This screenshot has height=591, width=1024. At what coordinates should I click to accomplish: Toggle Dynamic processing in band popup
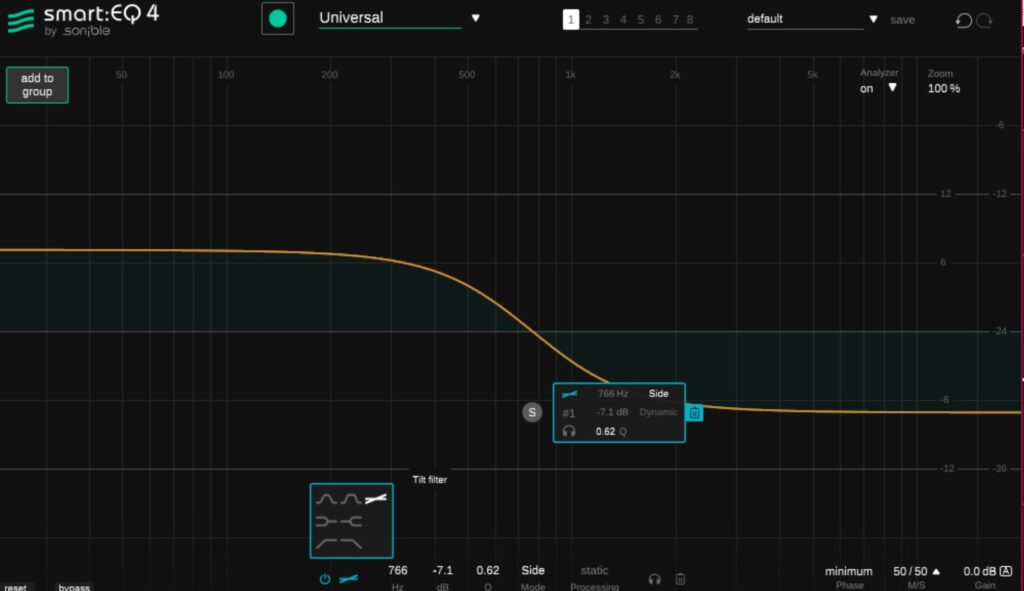[x=658, y=412]
